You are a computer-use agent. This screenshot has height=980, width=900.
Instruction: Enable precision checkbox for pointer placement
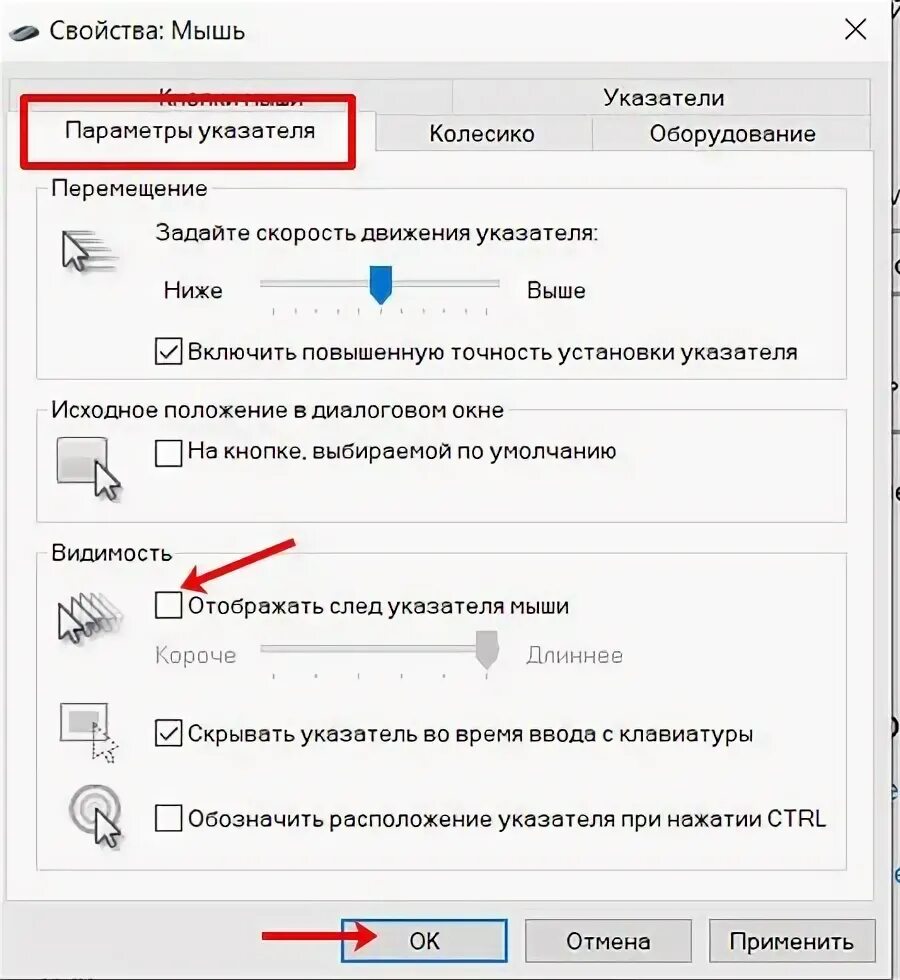point(168,352)
